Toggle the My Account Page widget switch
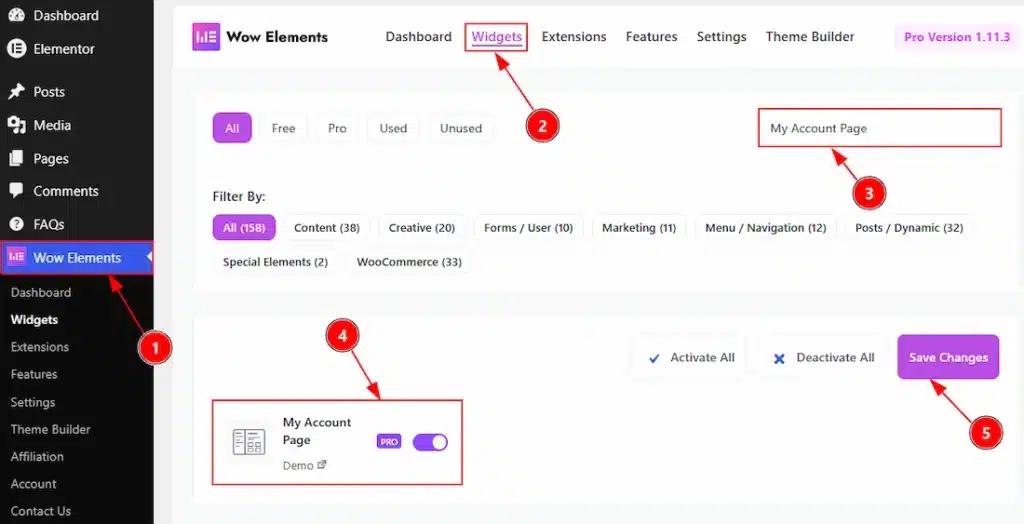This screenshot has width=1024, height=524. 430,442
